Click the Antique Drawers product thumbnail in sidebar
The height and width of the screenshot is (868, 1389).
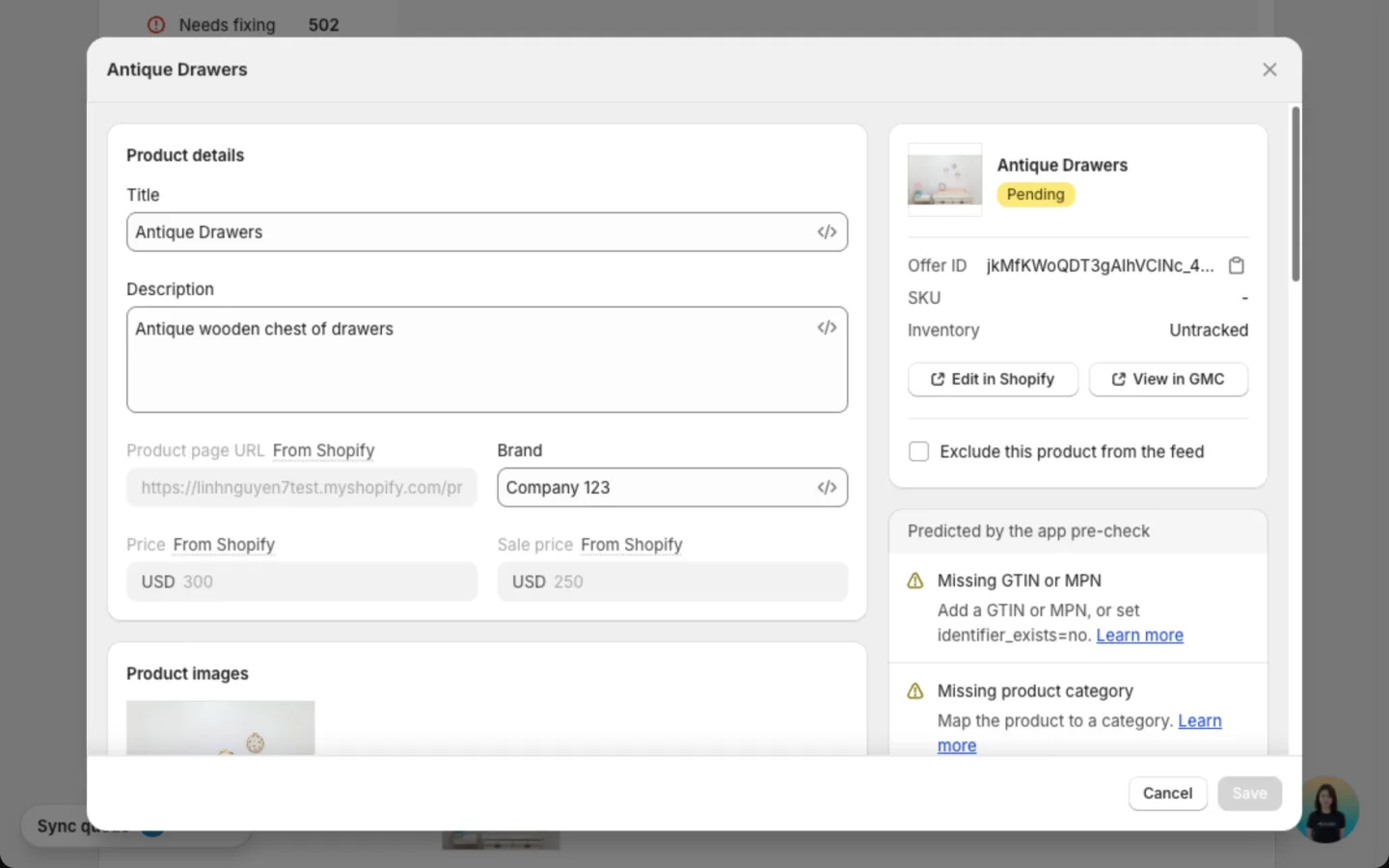pos(944,179)
